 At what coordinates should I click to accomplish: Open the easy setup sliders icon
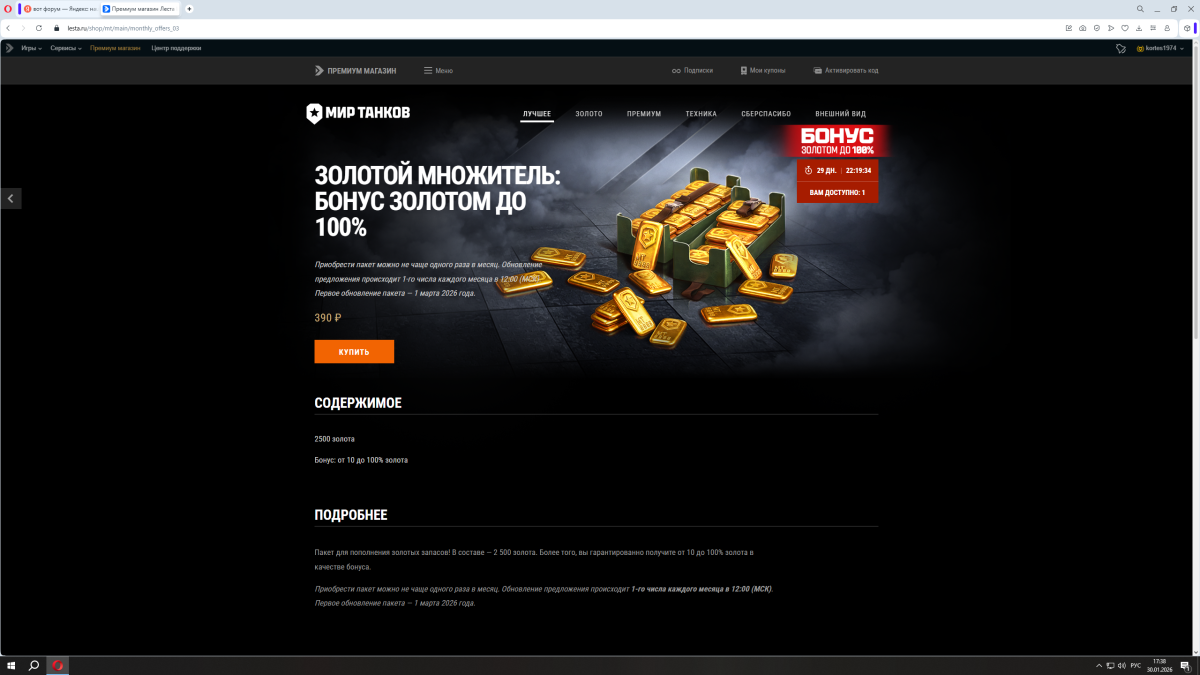(1153, 28)
